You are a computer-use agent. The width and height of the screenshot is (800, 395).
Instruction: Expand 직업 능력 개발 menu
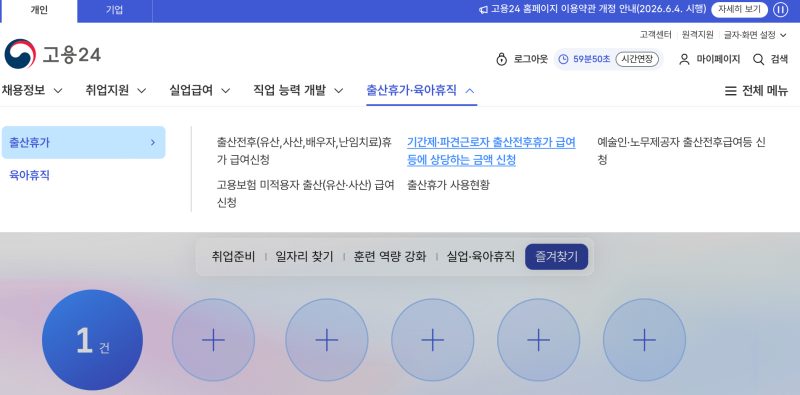click(x=298, y=91)
